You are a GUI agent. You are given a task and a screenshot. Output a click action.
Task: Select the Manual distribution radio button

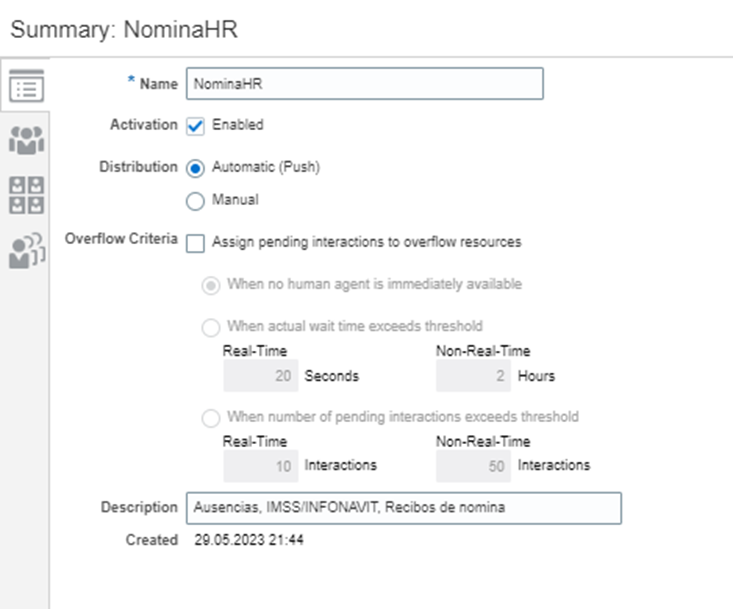(195, 201)
